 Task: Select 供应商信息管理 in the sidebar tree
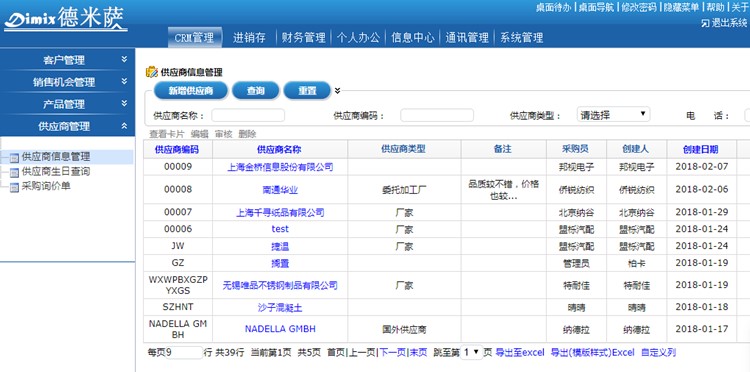click(x=55, y=156)
